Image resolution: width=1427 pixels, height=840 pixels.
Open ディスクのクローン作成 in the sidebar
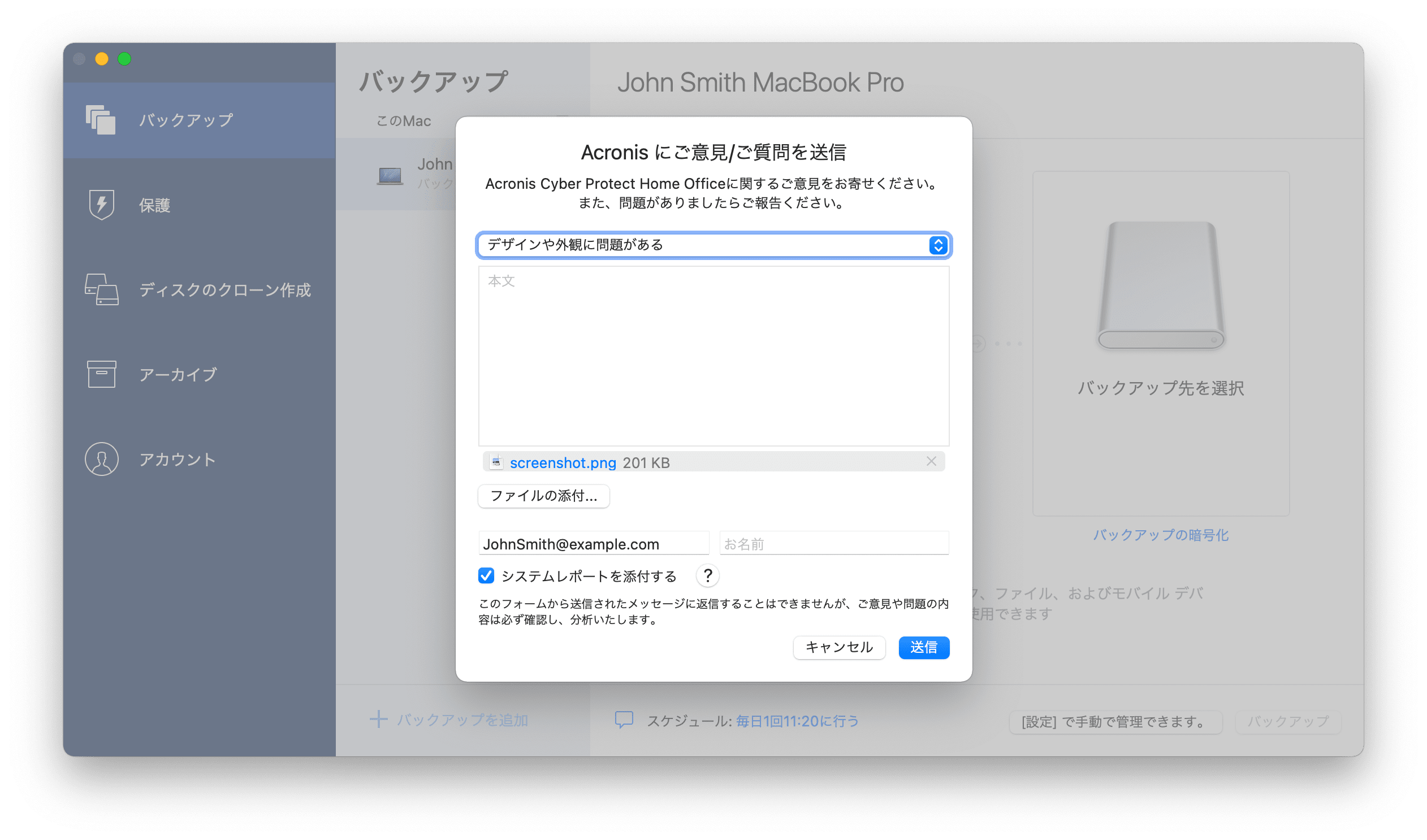(199, 290)
